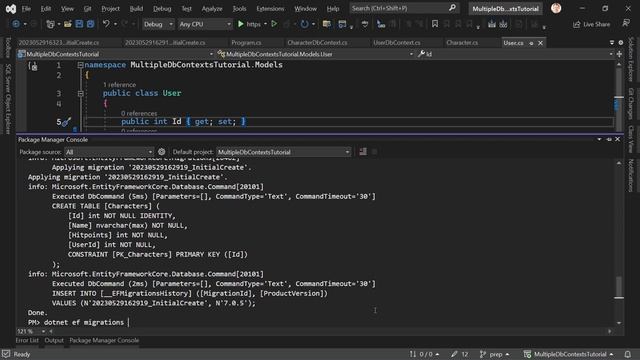Open the Any CPU platform dropdown
The height and width of the screenshot is (360, 640).
[x=205, y=24]
